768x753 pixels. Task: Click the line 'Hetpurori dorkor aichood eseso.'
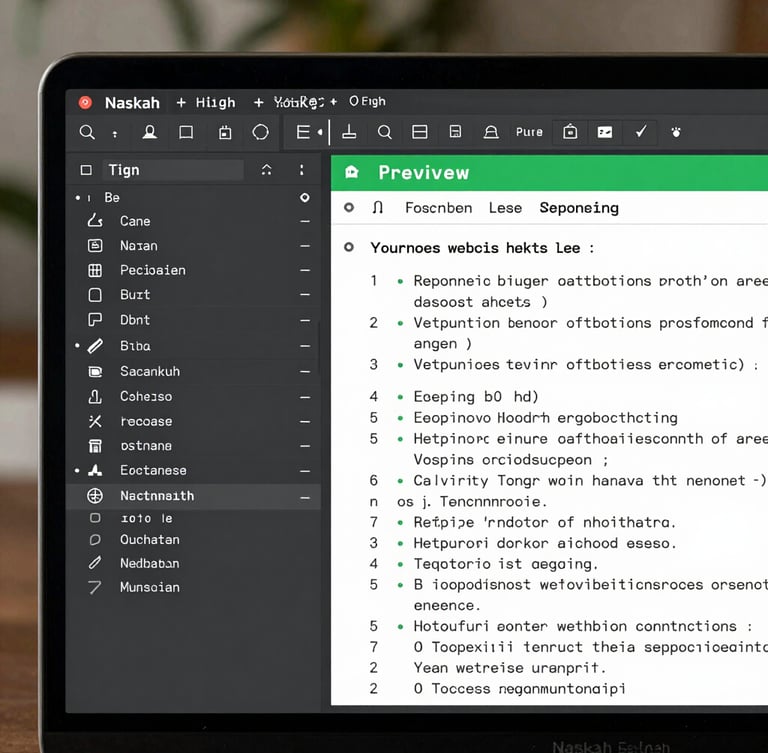coord(545,543)
